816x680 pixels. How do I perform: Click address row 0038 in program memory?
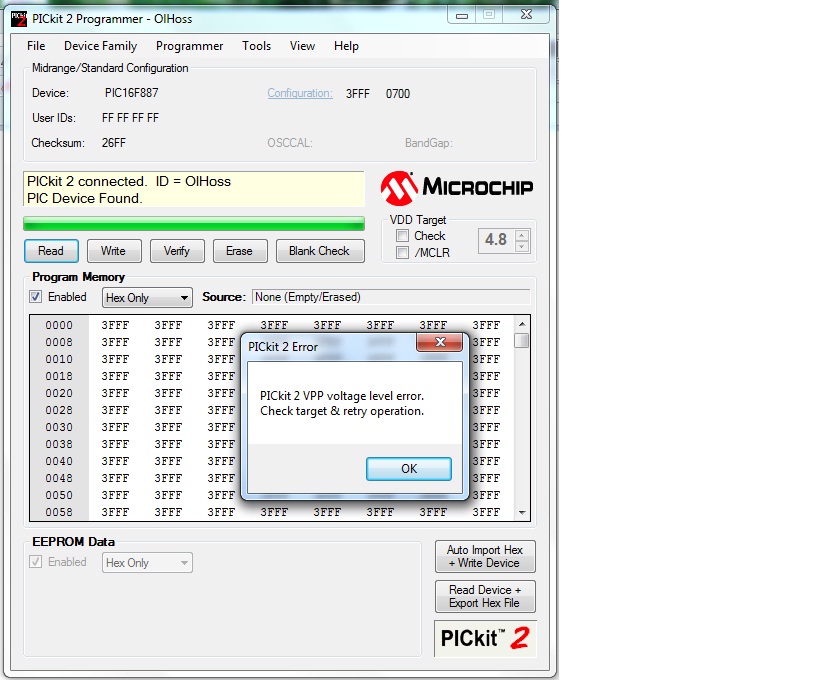[x=59, y=444]
